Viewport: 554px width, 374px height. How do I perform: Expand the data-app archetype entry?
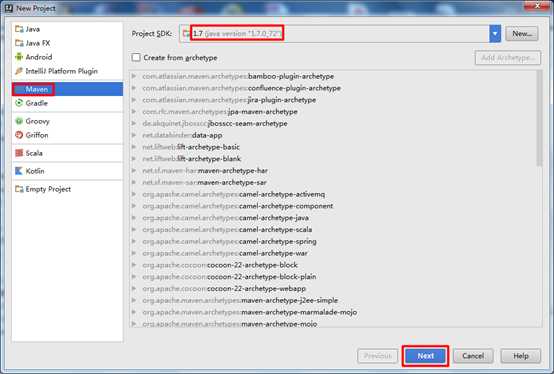[x=134, y=135]
